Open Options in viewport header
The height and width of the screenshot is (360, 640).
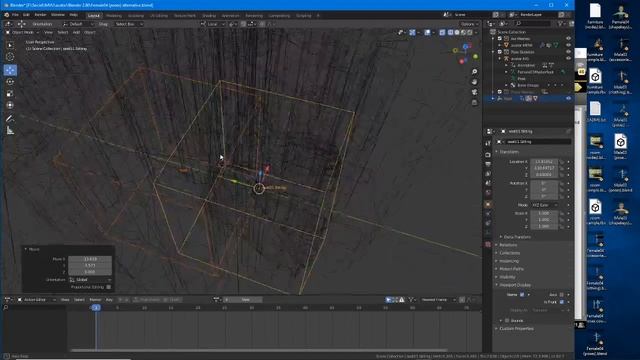coord(469,24)
